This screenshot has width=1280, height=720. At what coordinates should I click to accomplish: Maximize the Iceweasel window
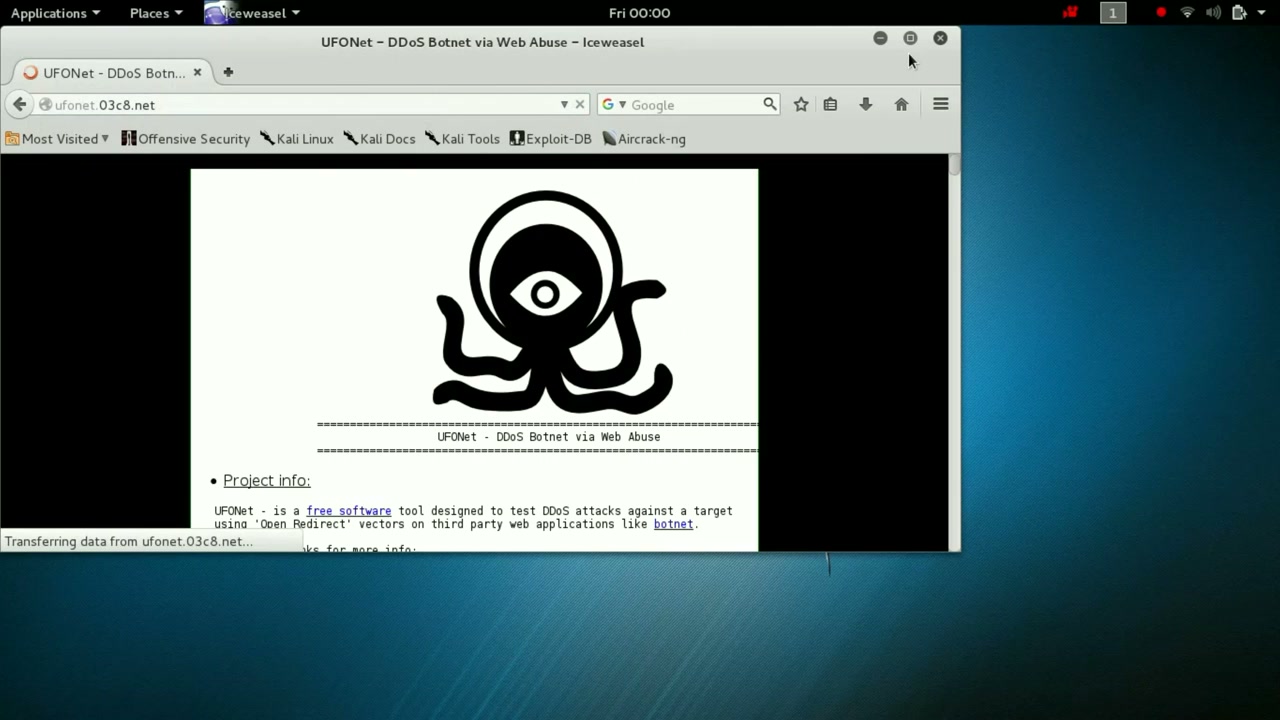[910, 38]
